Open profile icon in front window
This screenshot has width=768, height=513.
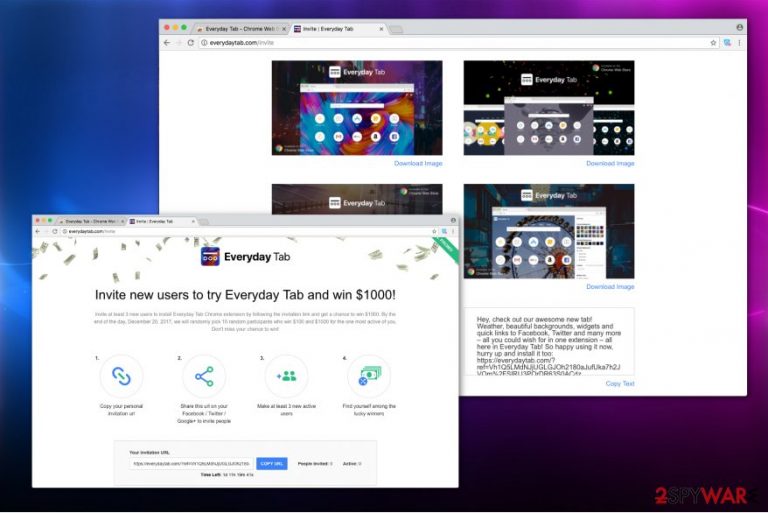coord(453,220)
